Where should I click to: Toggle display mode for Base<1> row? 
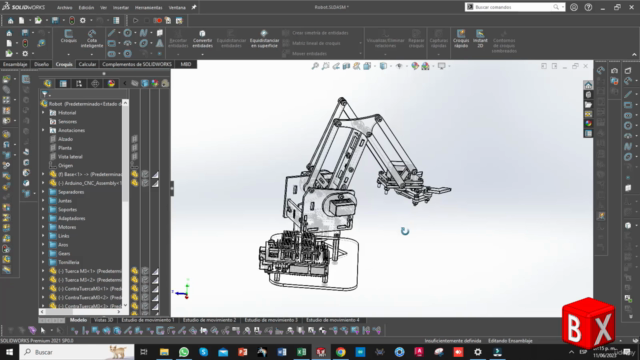(x=145, y=174)
